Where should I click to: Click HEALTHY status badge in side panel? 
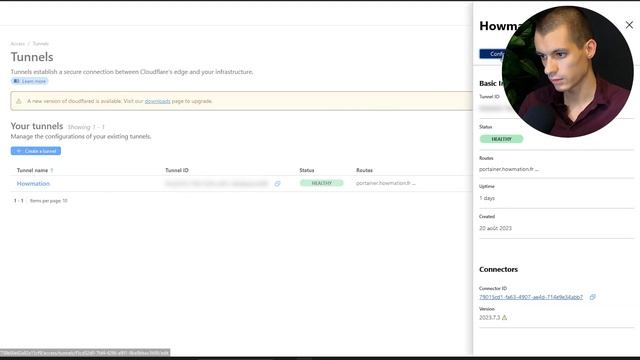tap(501, 139)
